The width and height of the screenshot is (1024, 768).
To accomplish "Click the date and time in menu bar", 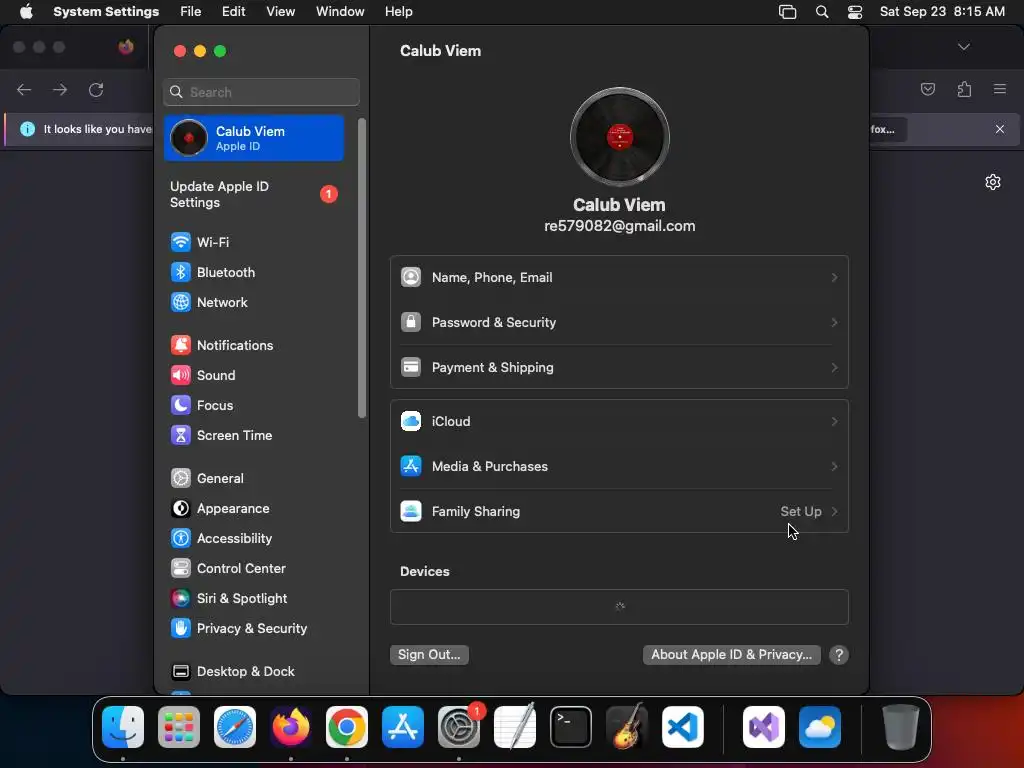I will [942, 12].
